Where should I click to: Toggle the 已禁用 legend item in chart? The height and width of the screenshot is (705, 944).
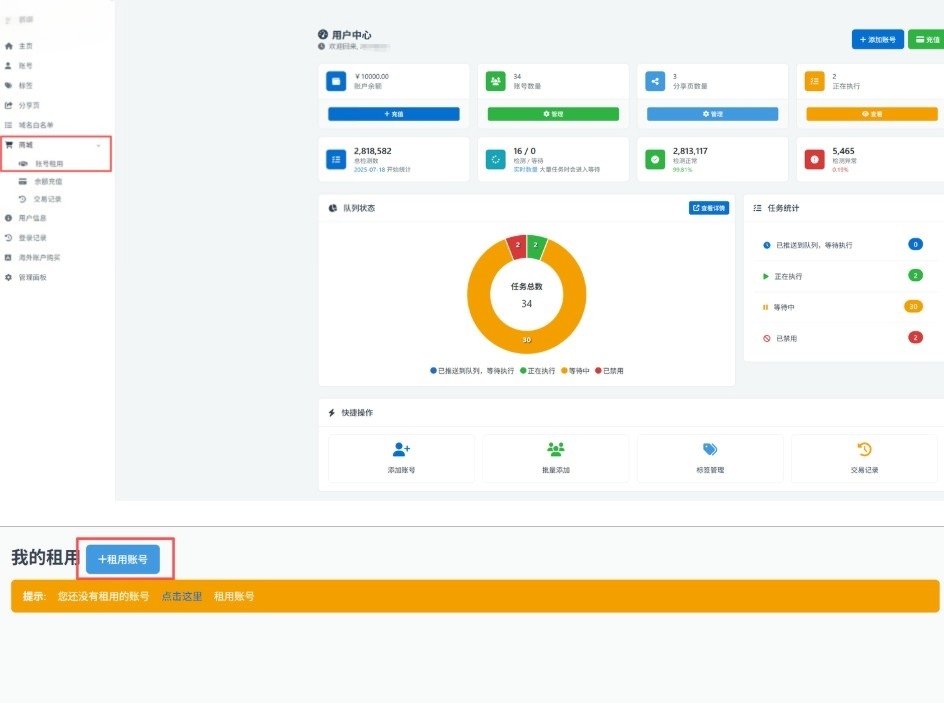(x=609, y=371)
